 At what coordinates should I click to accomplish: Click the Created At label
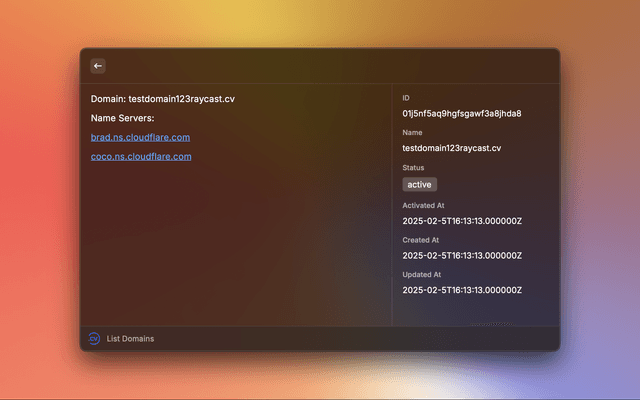point(420,240)
